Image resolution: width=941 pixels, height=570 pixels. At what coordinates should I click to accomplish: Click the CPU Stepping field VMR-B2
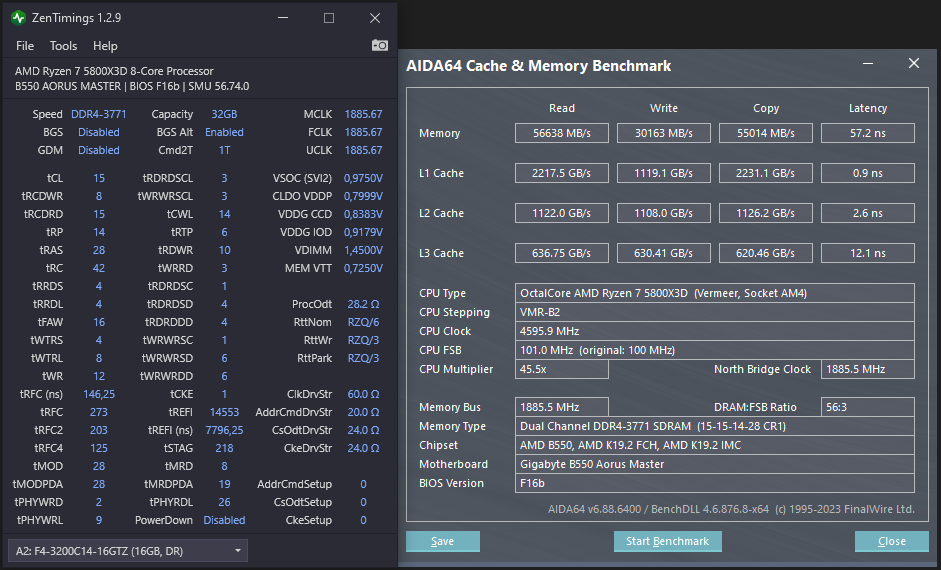[715, 312]
